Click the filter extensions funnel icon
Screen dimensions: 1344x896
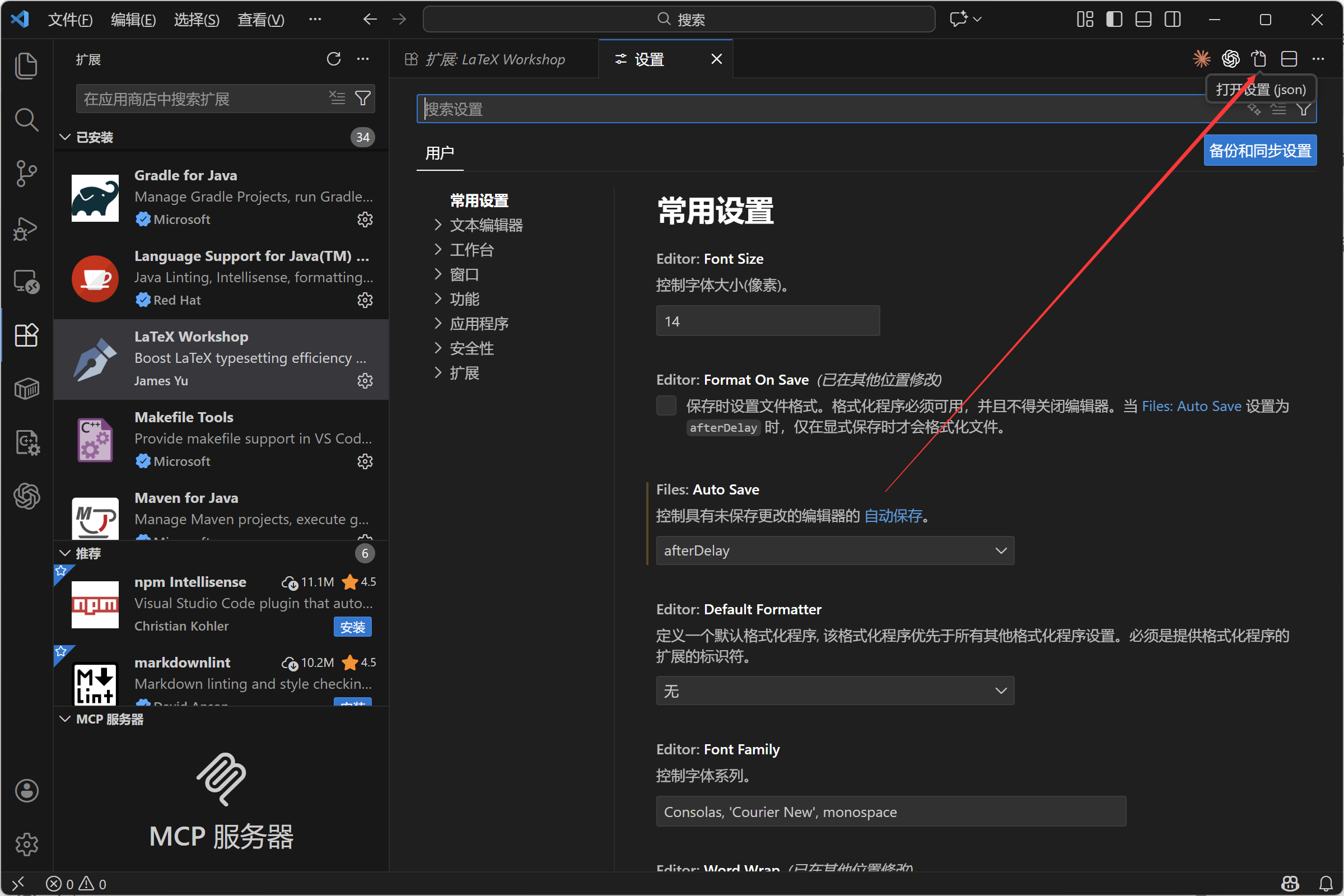[x=362, y=99]
